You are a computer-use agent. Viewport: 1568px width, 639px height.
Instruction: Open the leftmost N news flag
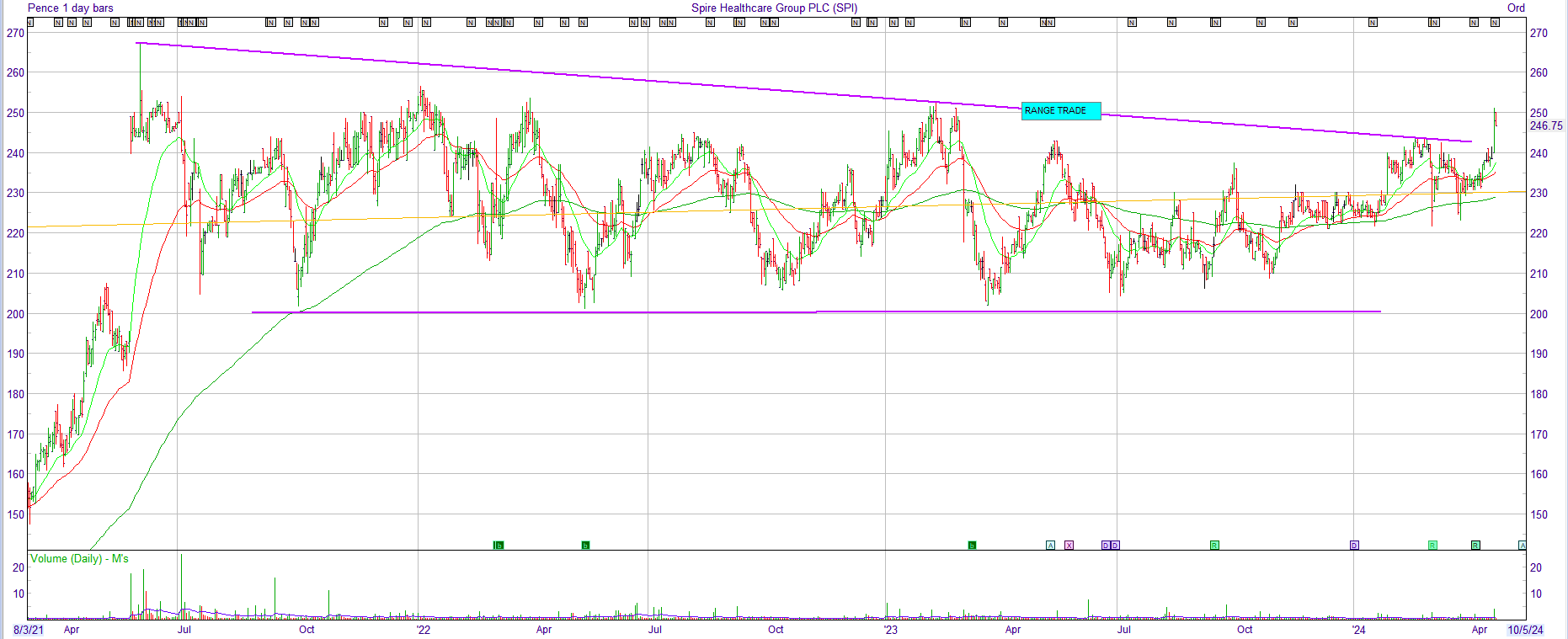(30, 23)
